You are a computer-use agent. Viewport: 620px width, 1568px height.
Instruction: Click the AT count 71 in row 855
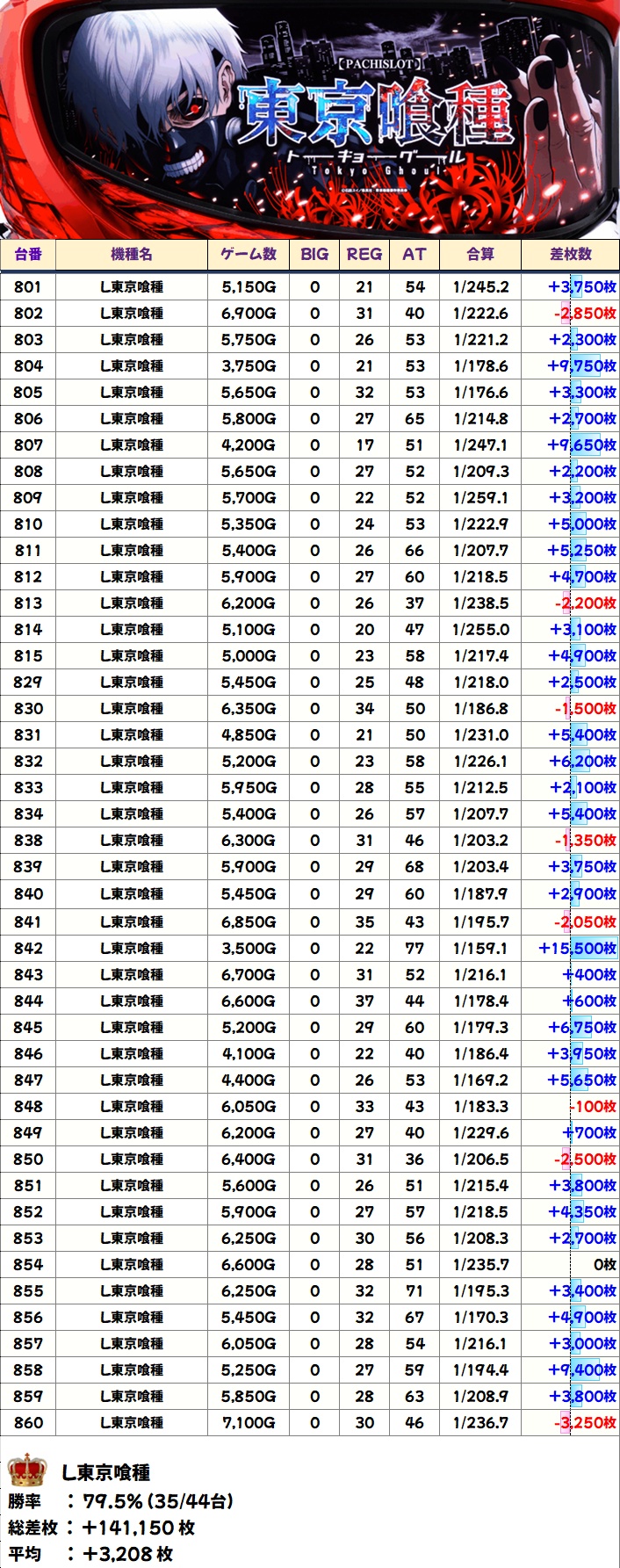[415, 1290]
